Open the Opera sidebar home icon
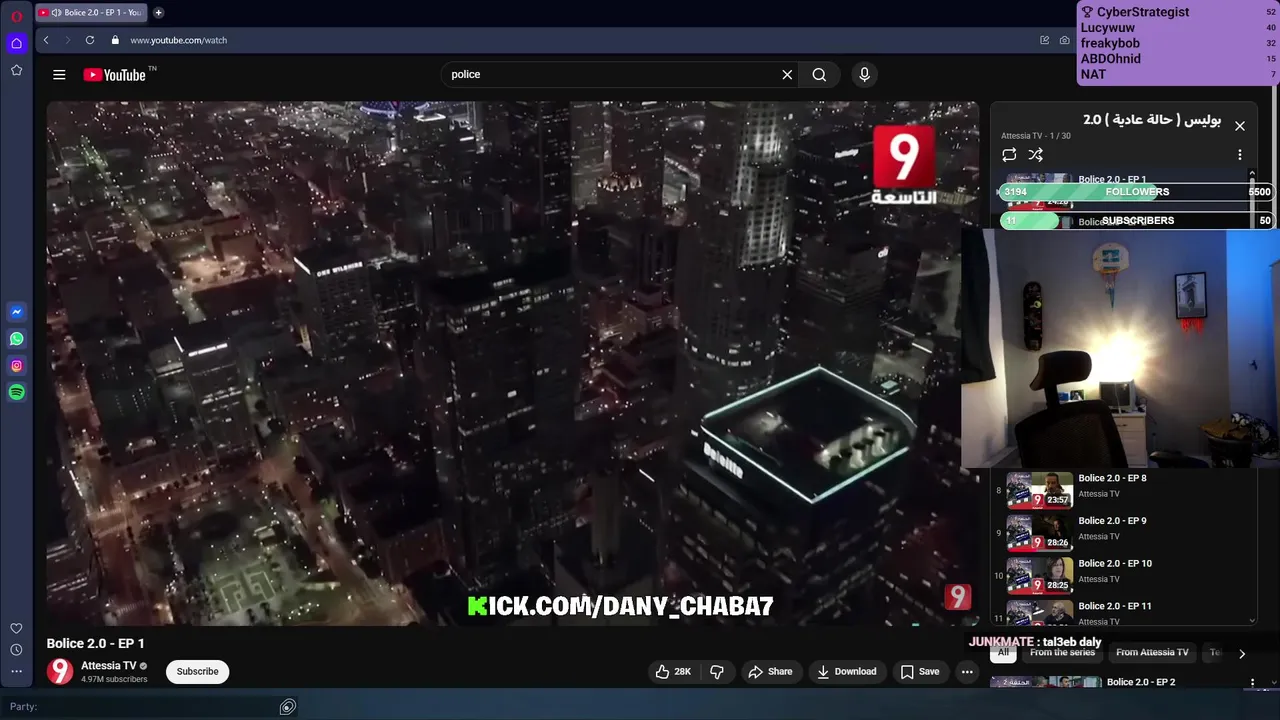 [16, 43]
